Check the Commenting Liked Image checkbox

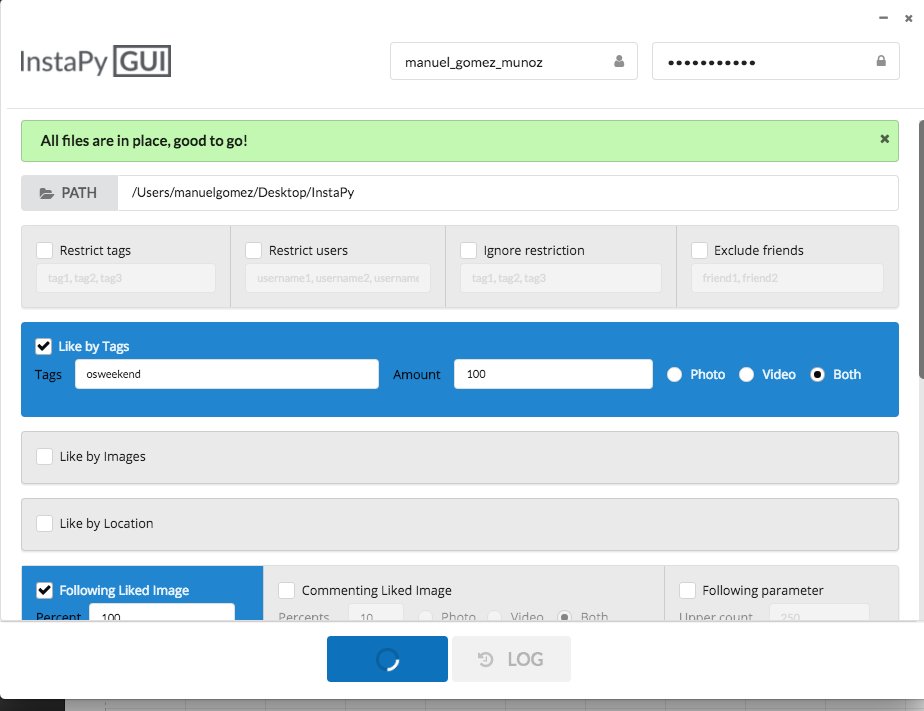pyautogui.click(x=284, y=590)
